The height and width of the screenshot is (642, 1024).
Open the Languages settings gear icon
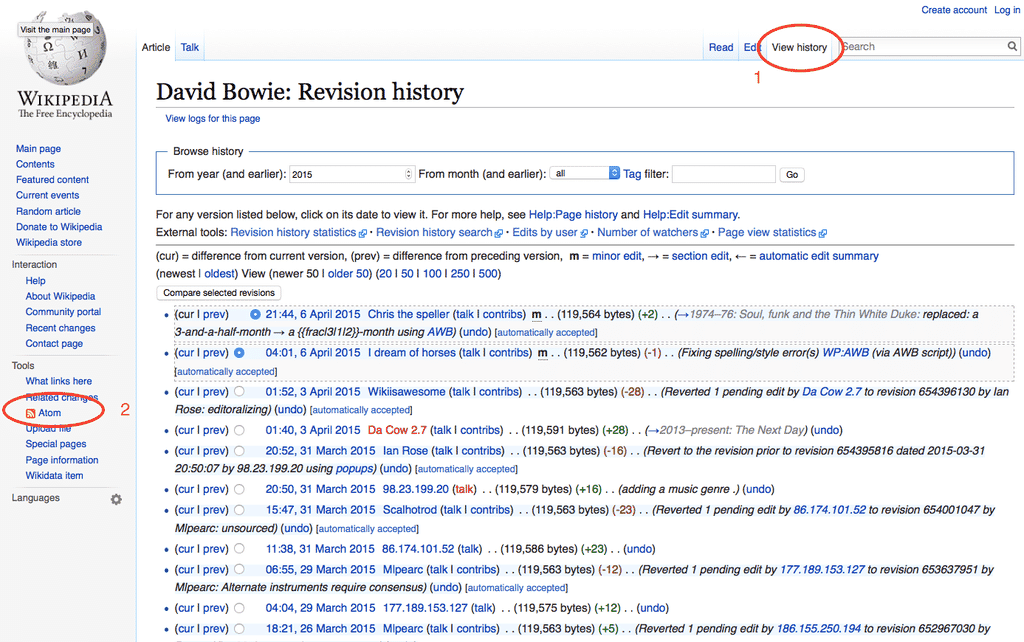116,499
